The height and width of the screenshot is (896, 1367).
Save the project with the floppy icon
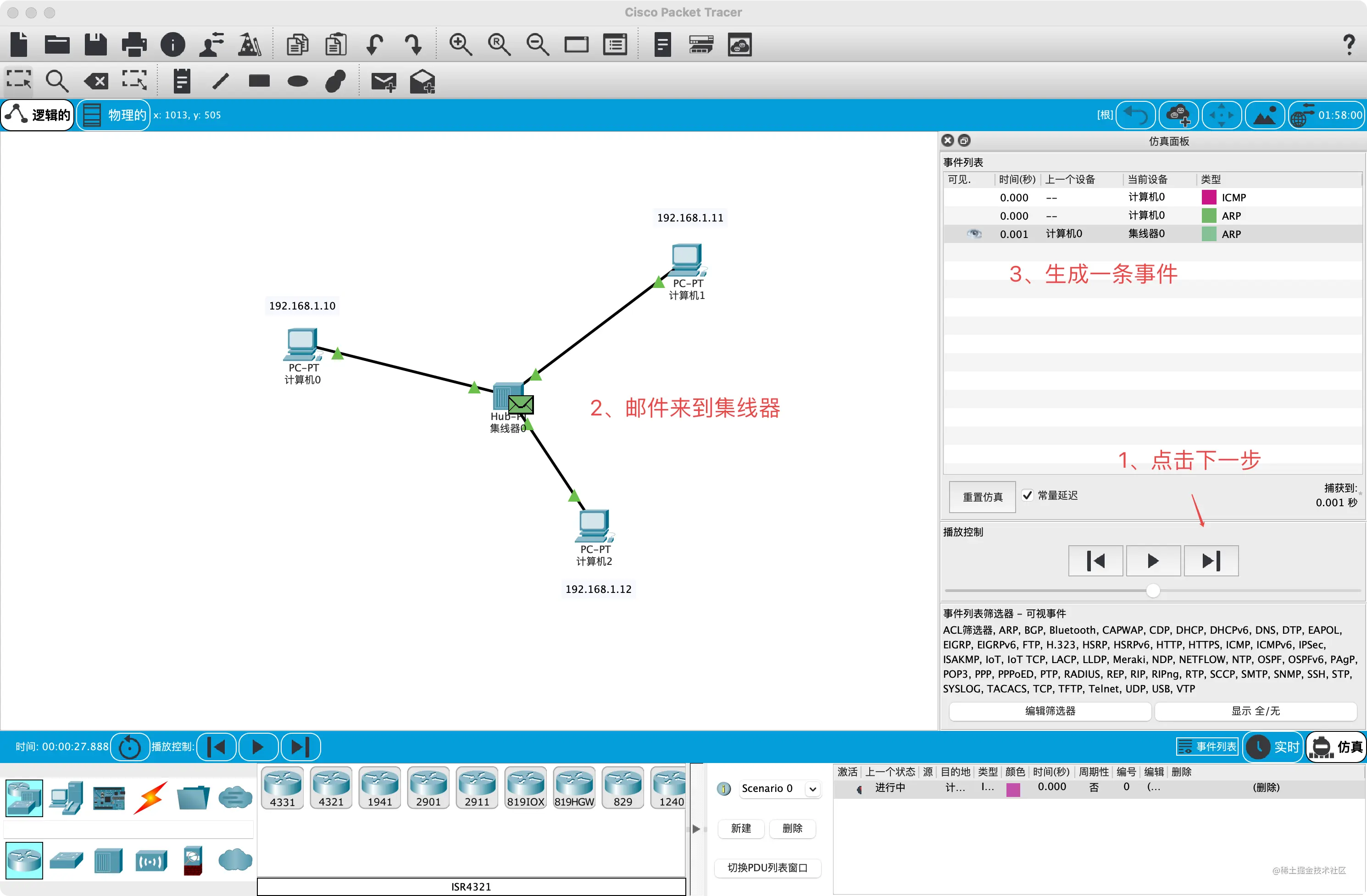click(x=95, y=44)
